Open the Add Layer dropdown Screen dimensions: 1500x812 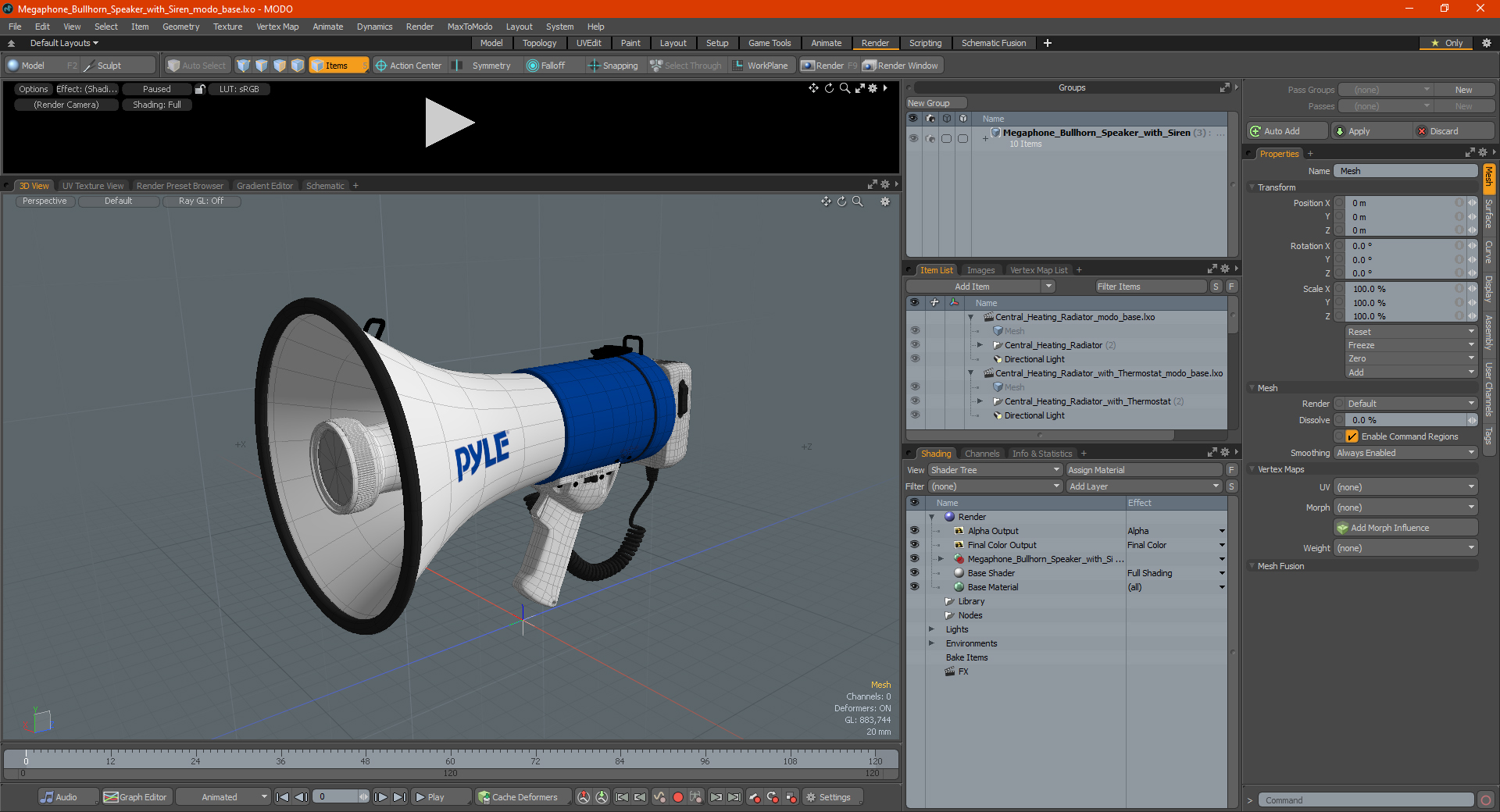pyautogui.click(x=1144, y=486)
